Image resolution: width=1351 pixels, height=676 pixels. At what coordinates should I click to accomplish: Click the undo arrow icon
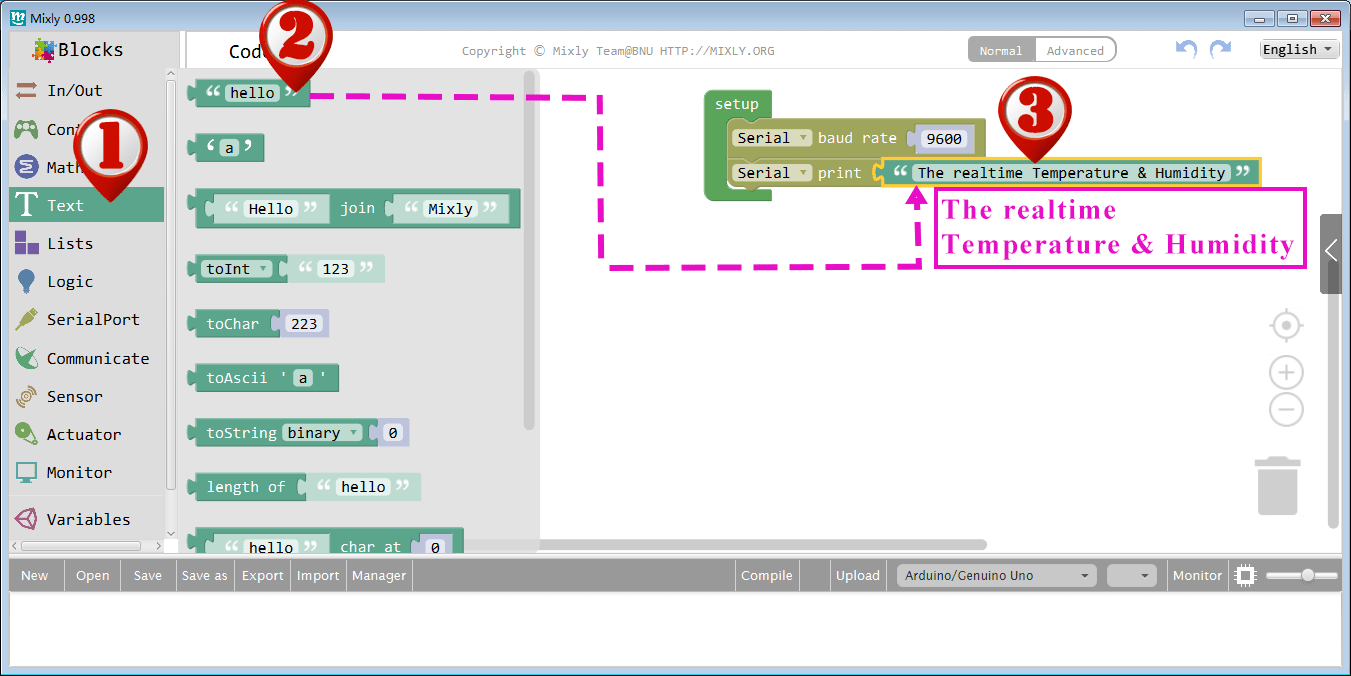[x=1186, y=48]
